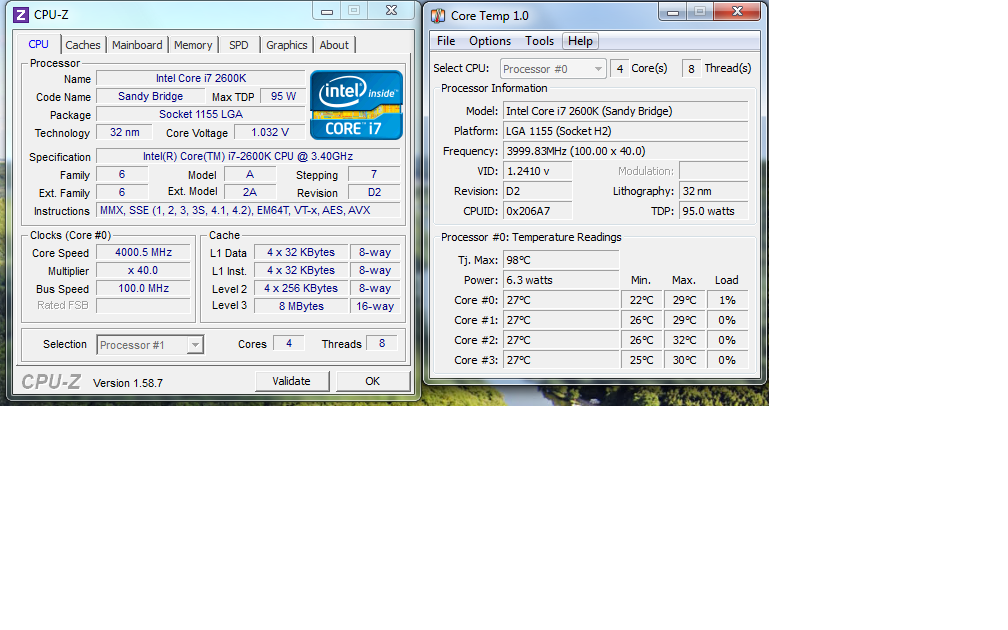Image resolution: width=1008 pixels, height=630 pixels.
Task: Click the Model field 'Intel Core i7 2600K (Sandy Bridge)'
Action: pyautogui.click(x=626, y=111)
